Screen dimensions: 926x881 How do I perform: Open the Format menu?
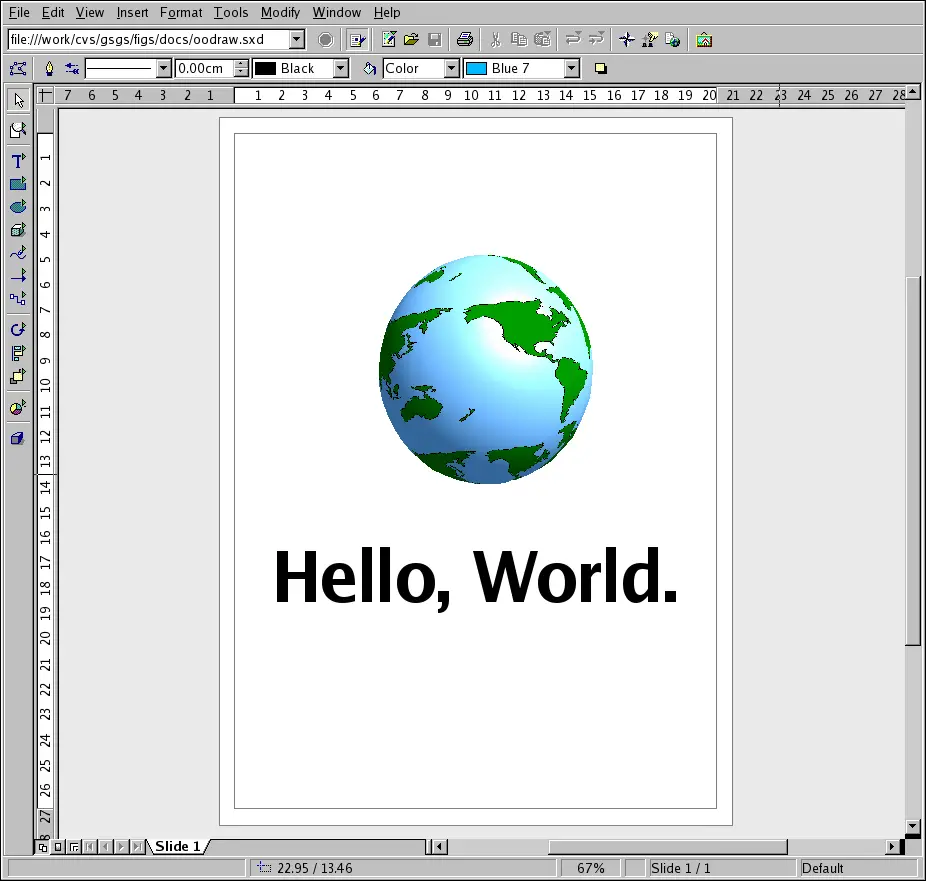pyautogui.click(x=181, y=12)
